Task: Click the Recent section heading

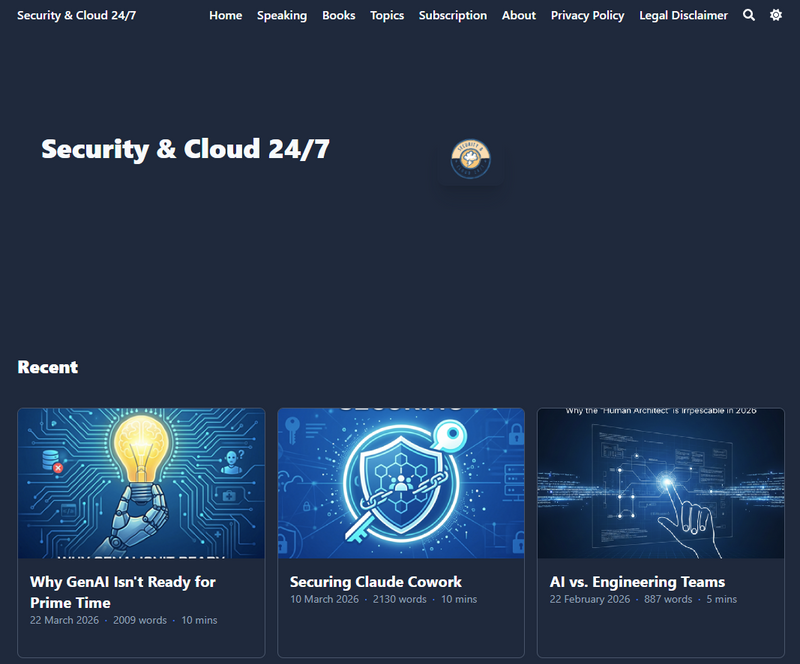Action: (48, 367)
